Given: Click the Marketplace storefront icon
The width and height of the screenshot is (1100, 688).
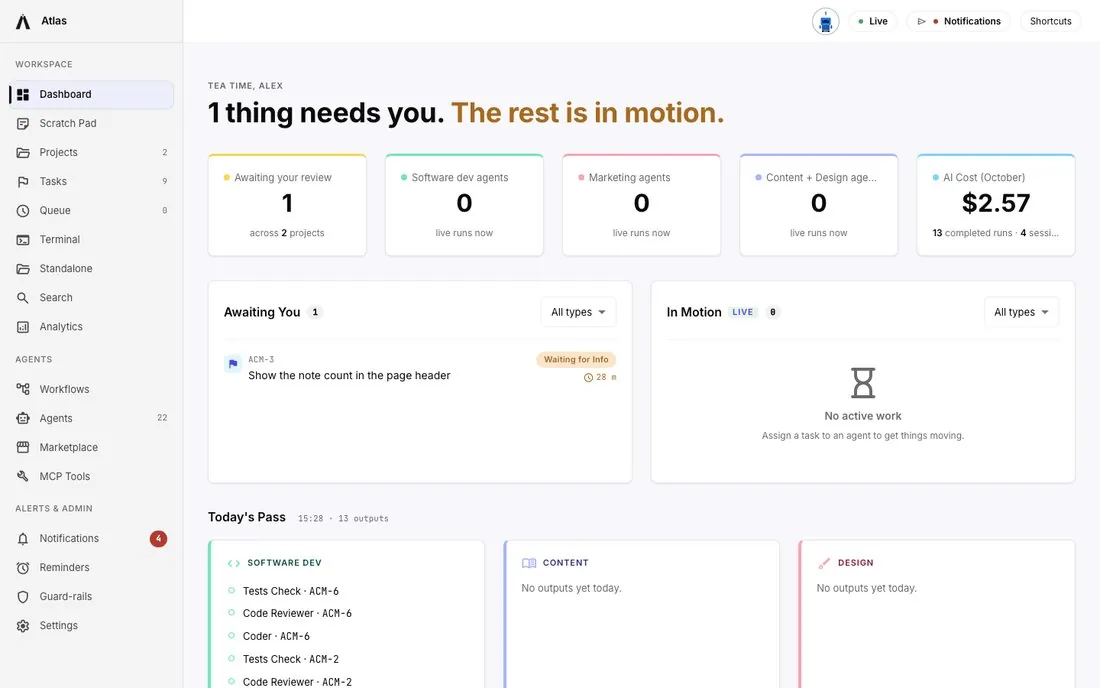Looking at the screenshot, I should click(23, 447).
